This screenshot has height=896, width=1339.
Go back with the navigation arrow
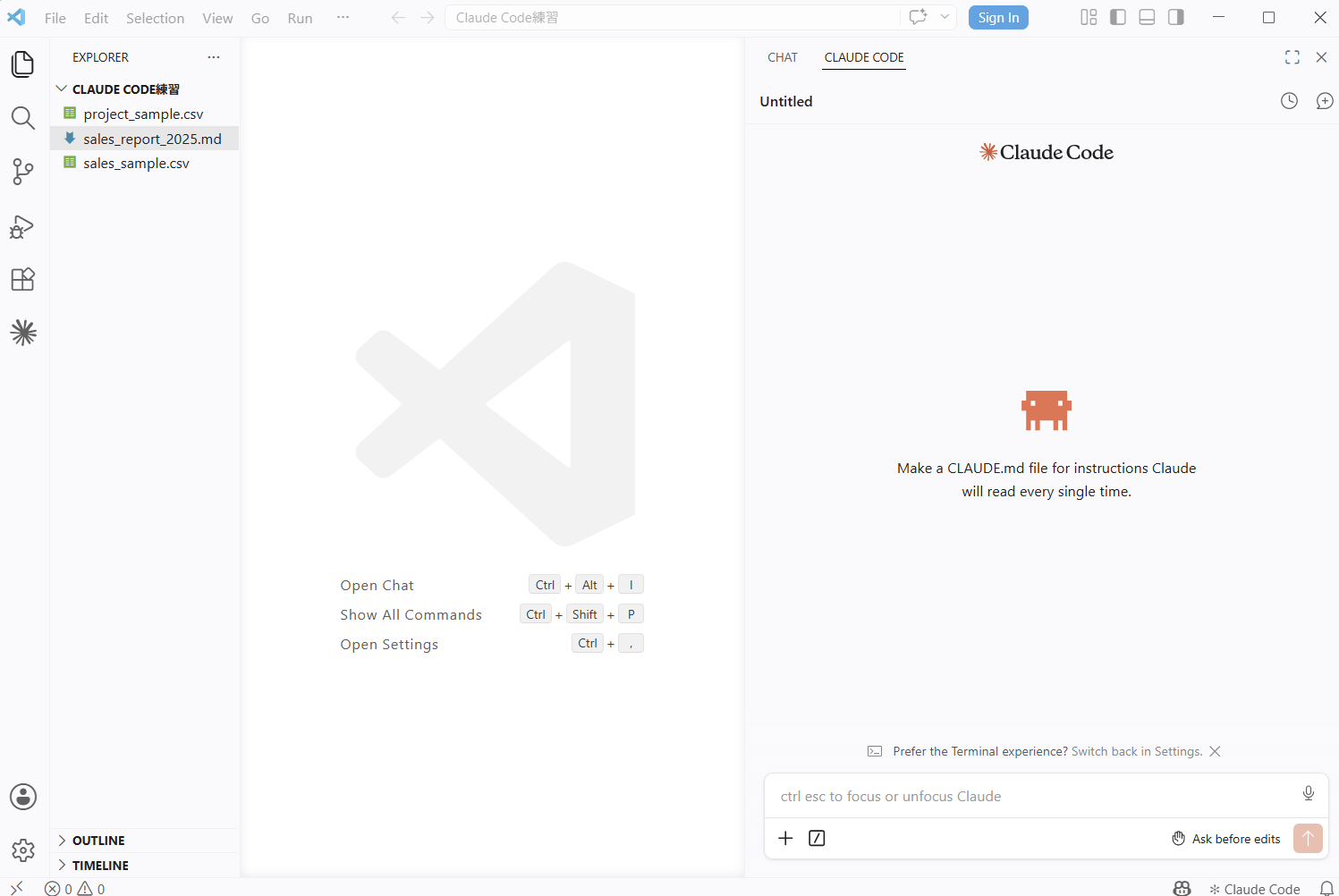point(398,18)
